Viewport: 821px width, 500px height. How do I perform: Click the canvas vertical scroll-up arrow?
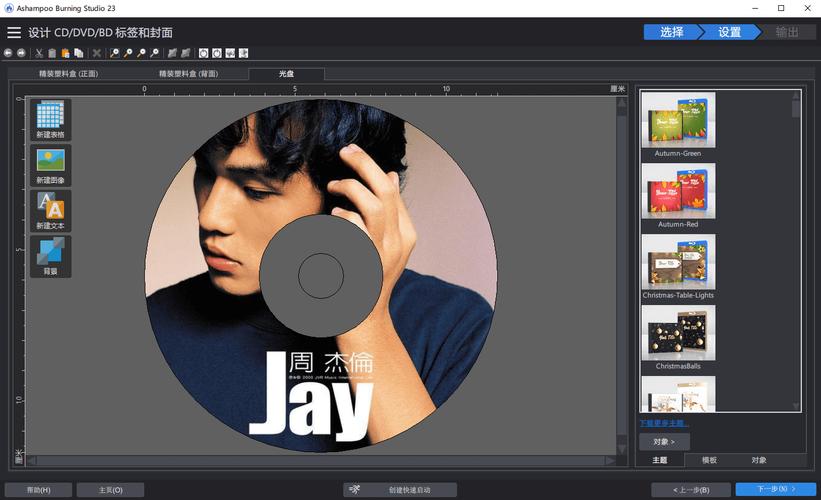[x=622, y=103]
